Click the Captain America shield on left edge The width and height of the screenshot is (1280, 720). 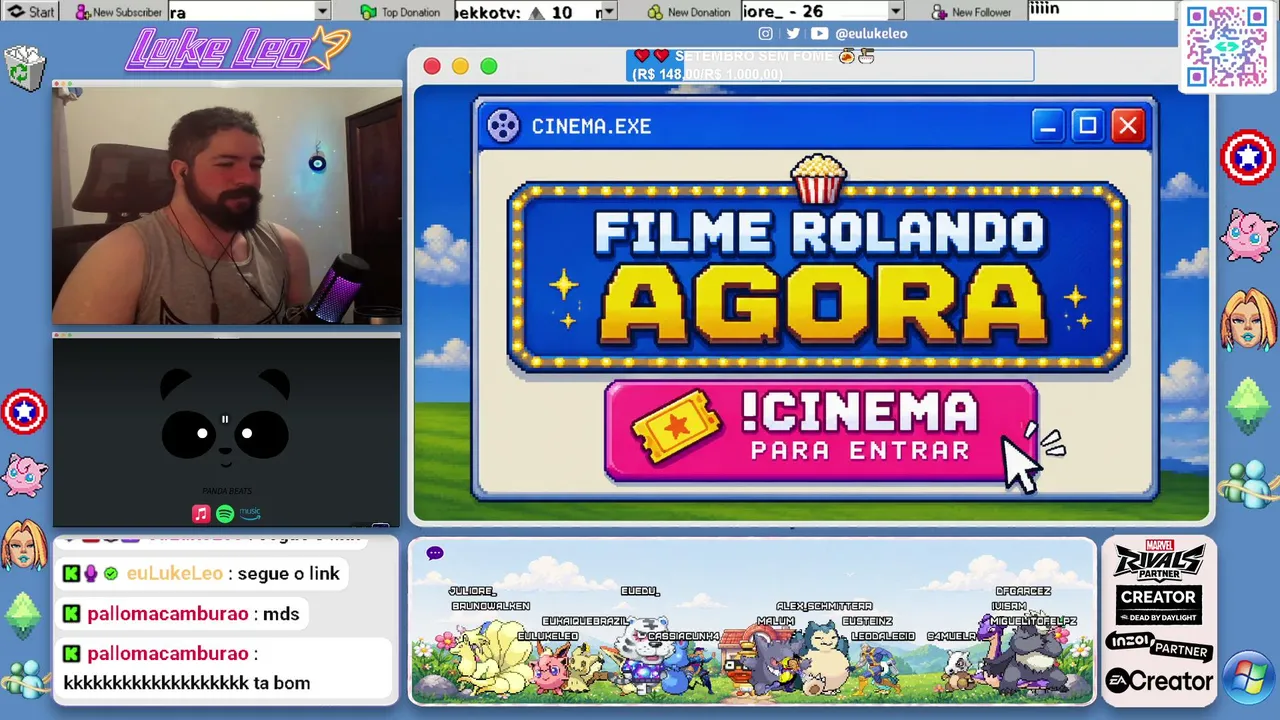pyautogui.click(x=24, y=411)
